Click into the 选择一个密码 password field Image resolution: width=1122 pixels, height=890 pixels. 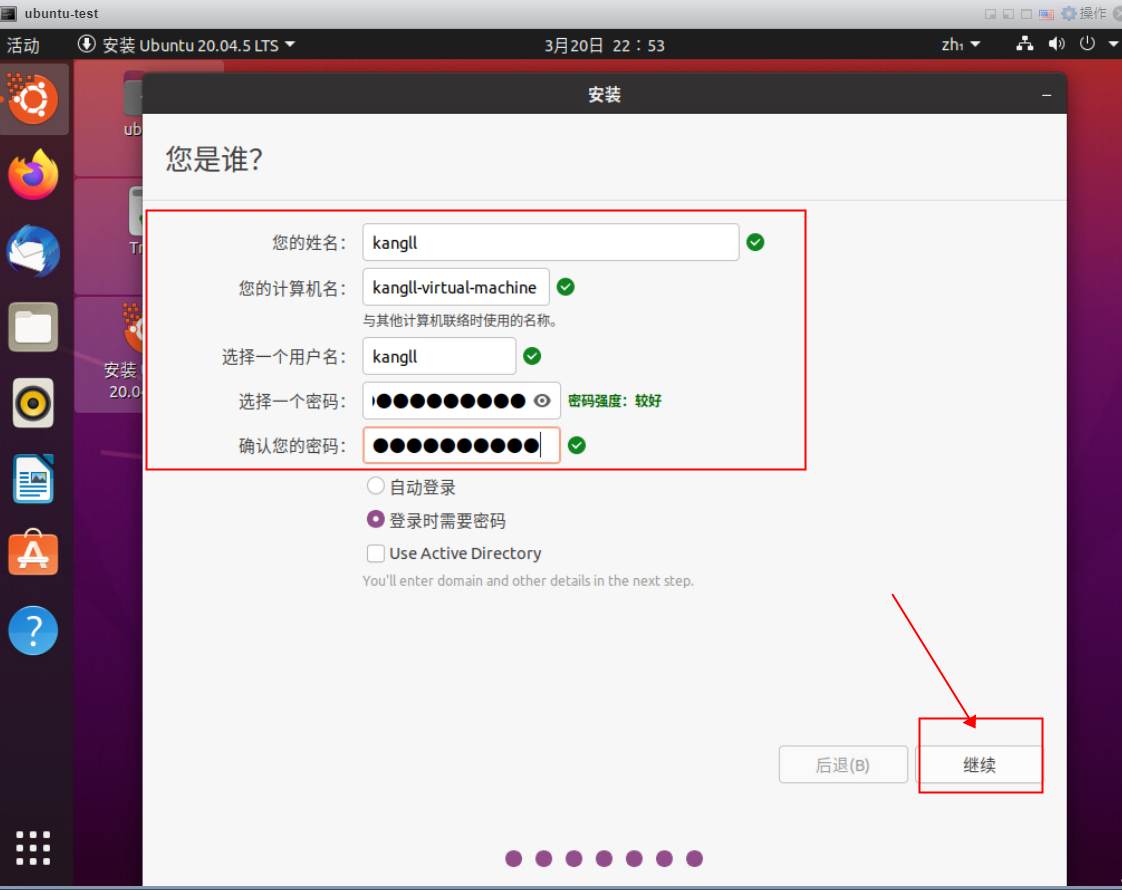461,401
